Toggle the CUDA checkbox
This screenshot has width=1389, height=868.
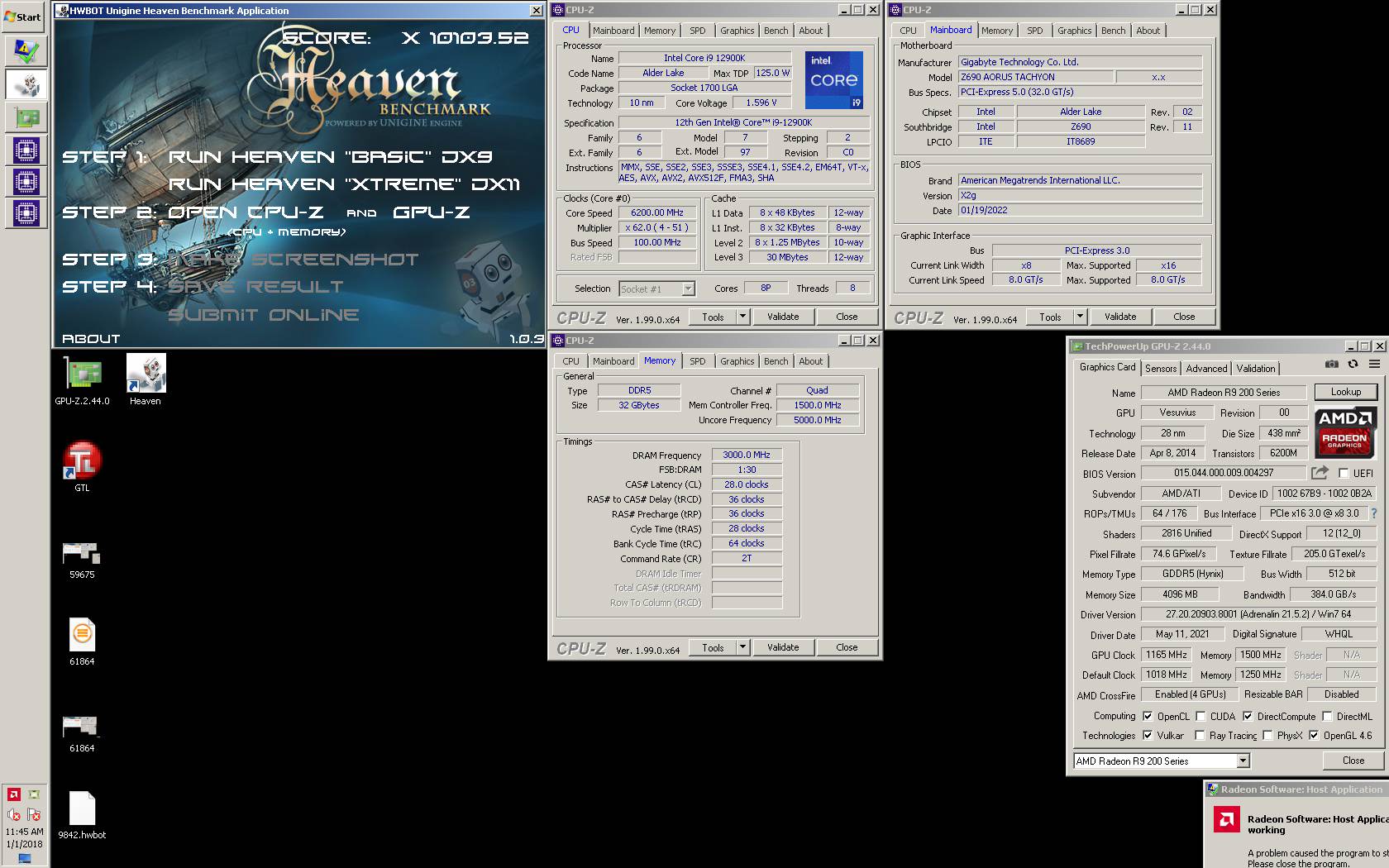1200,717
